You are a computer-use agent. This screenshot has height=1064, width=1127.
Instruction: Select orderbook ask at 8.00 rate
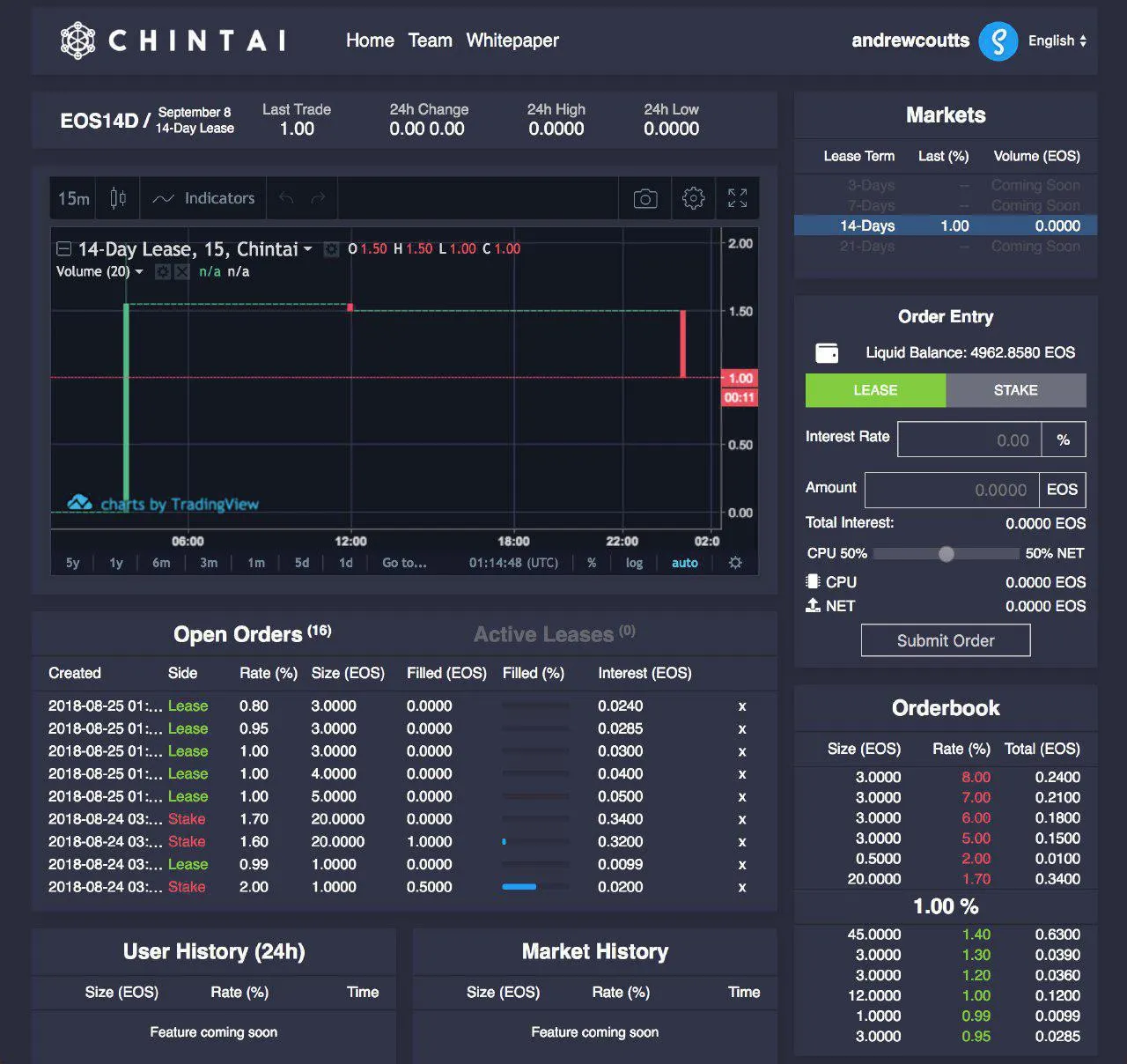pos(946,777)
